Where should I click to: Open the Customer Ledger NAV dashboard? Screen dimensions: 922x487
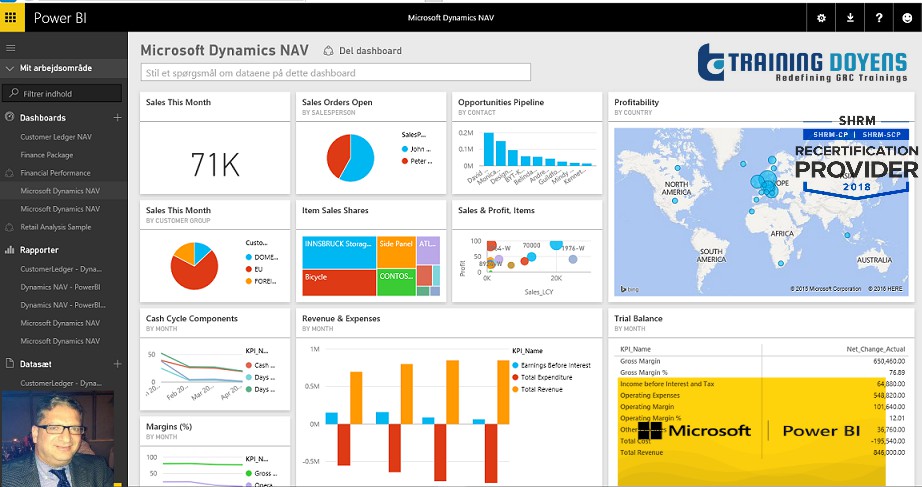[56, 137]
